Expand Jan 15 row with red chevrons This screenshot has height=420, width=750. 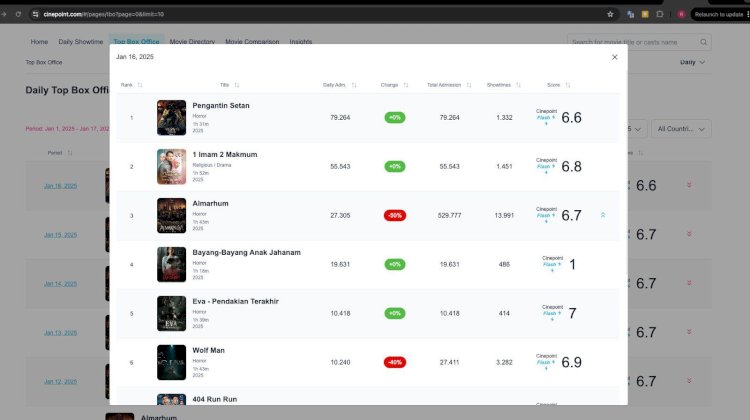coord(689,234)
